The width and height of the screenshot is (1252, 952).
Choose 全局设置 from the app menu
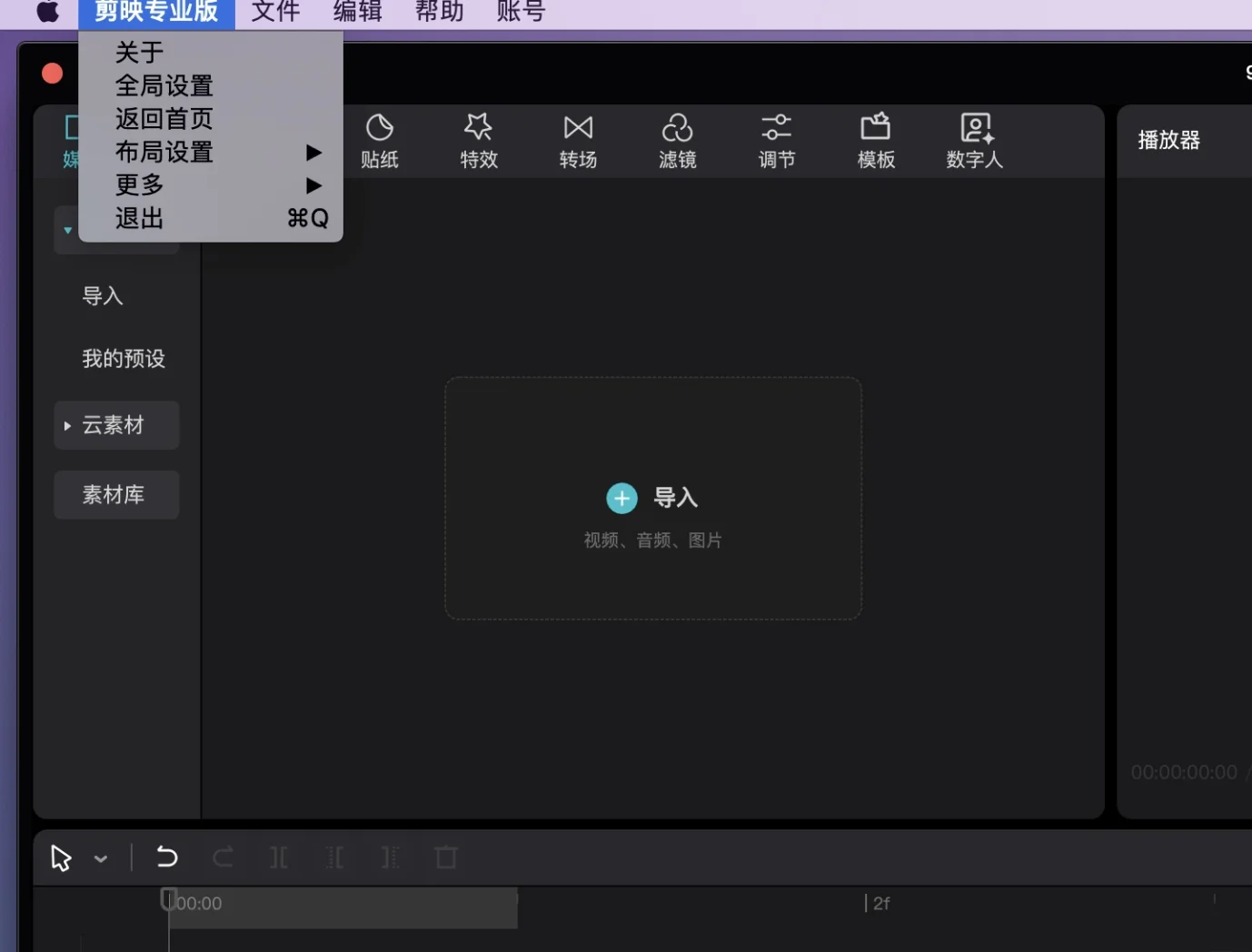tap(211, 85)
